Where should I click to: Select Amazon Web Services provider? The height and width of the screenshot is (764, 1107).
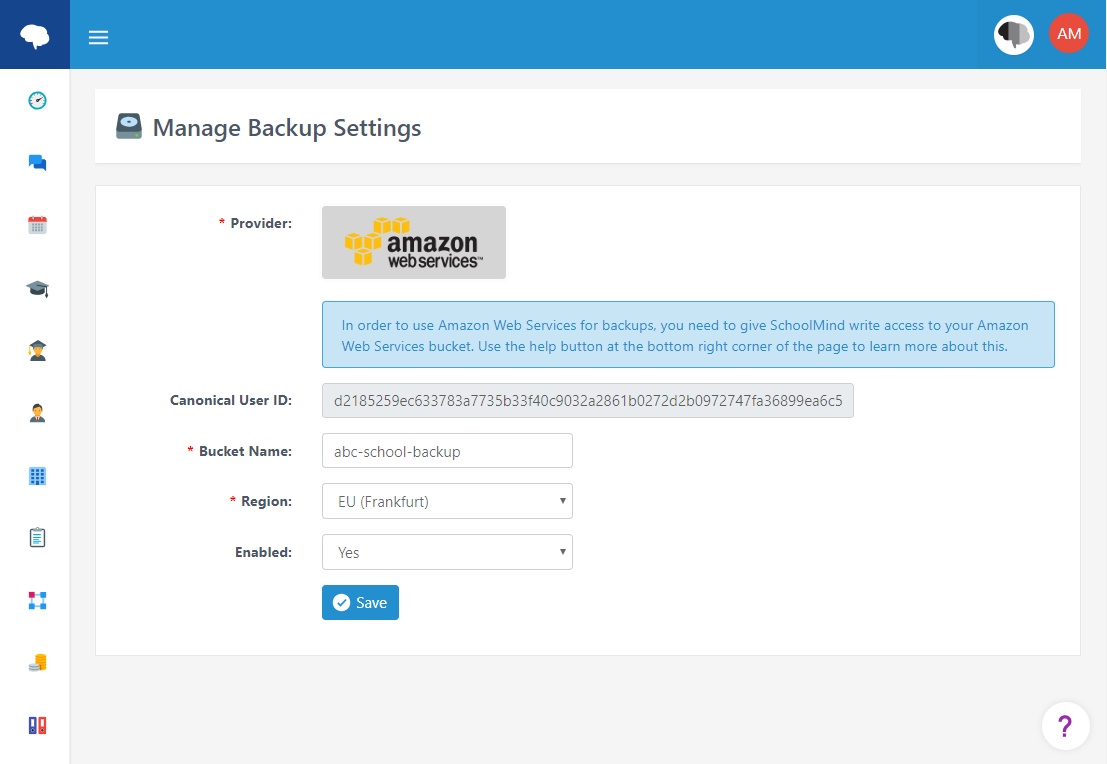point(414,242)
